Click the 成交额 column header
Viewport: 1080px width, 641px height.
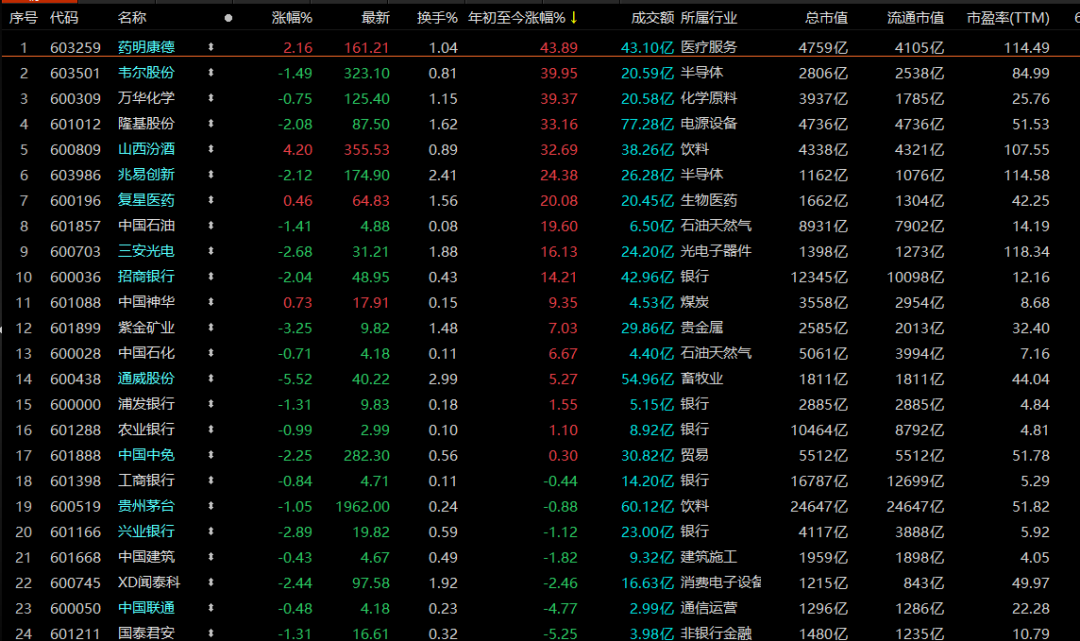(x=652, y=18)
